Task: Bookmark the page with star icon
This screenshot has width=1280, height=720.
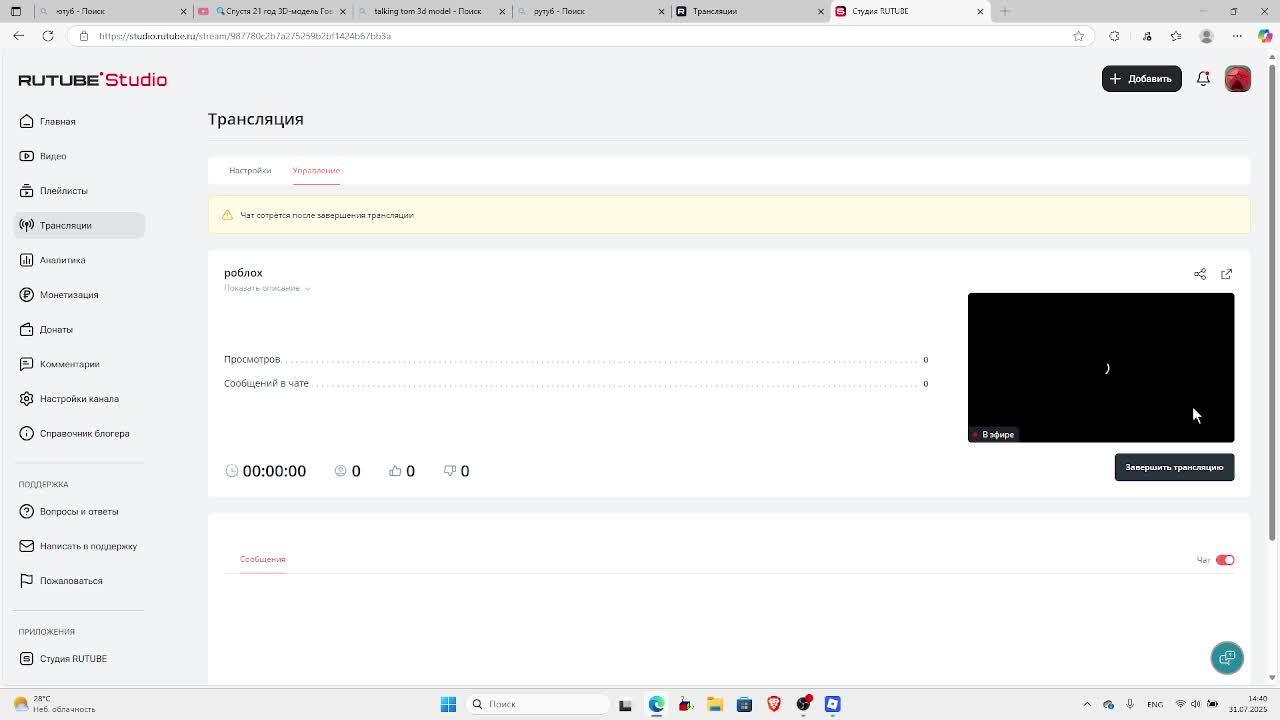Action: coord(1078,36)
